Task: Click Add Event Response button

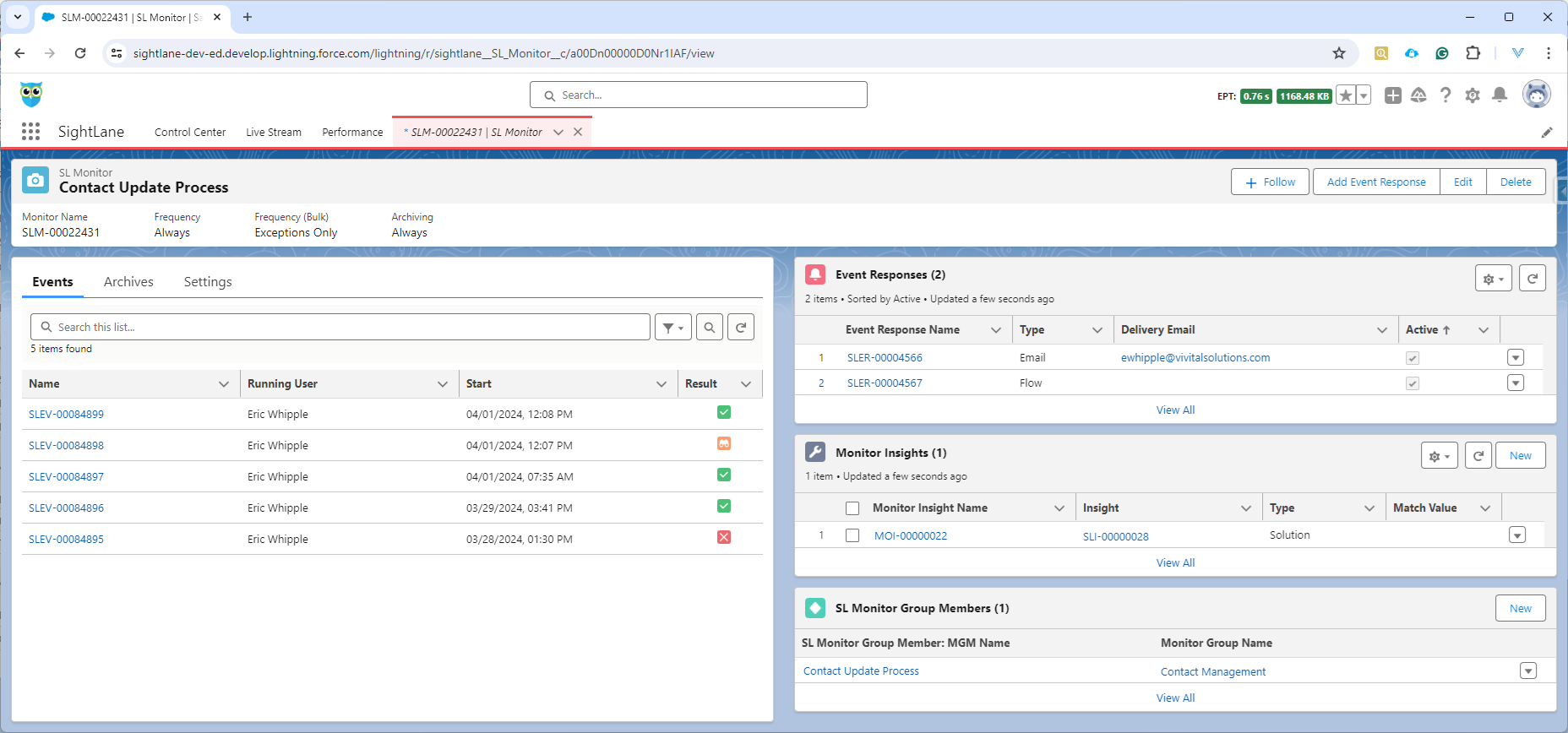Action: (1376, 182)
